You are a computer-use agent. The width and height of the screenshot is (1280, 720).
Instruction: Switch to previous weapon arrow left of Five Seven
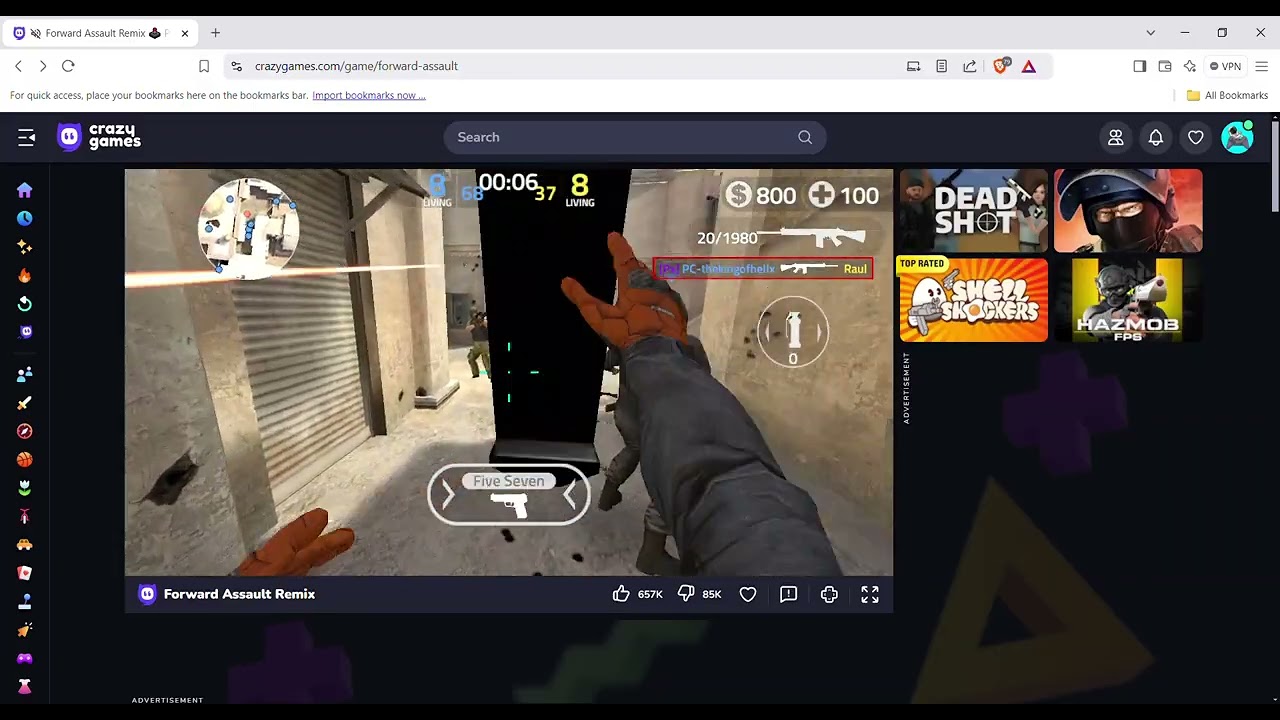[x=448, y=494]
